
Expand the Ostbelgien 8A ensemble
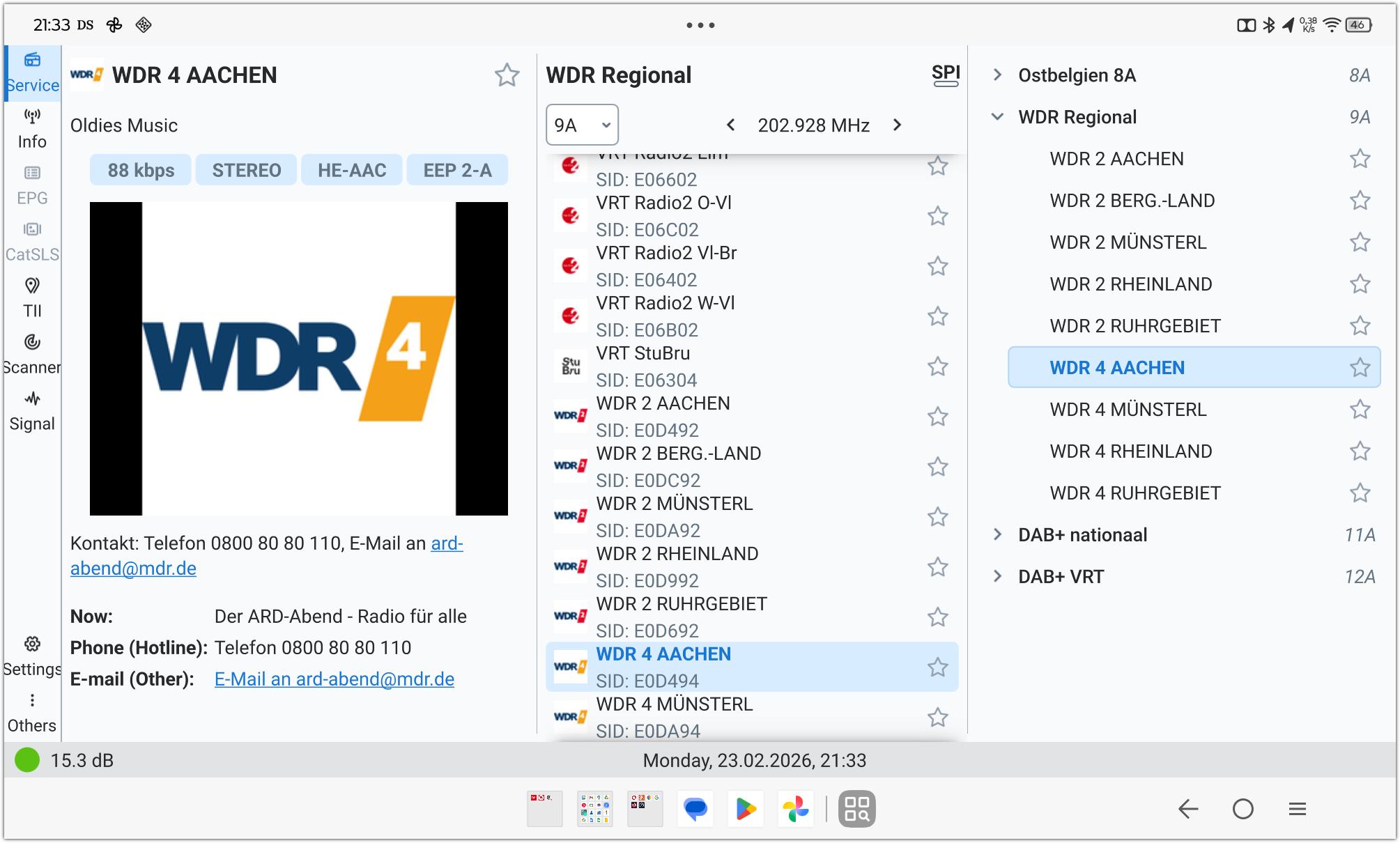click(x=997, y=75)
